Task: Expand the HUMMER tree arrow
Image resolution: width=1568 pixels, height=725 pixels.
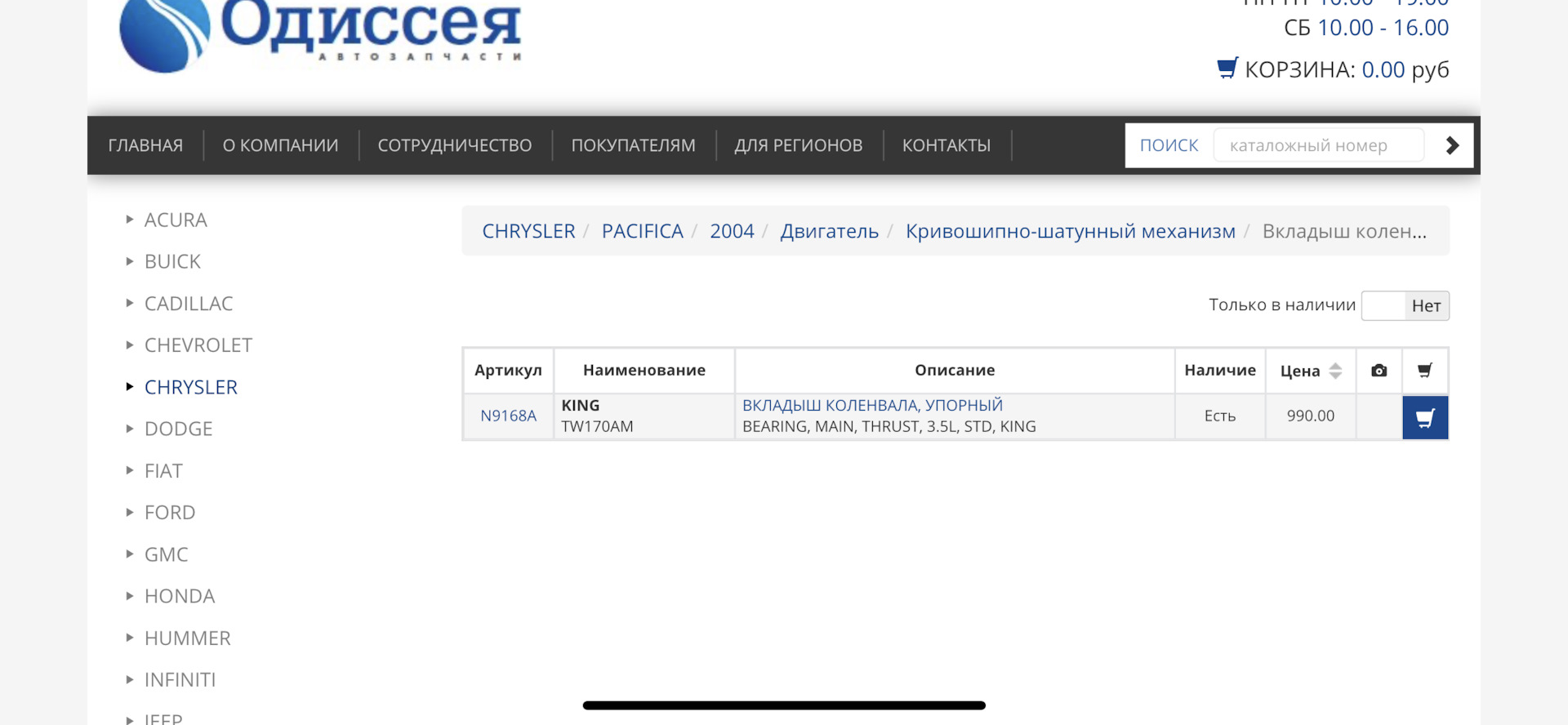Action: pyautogui.click(x=129, y=638)
